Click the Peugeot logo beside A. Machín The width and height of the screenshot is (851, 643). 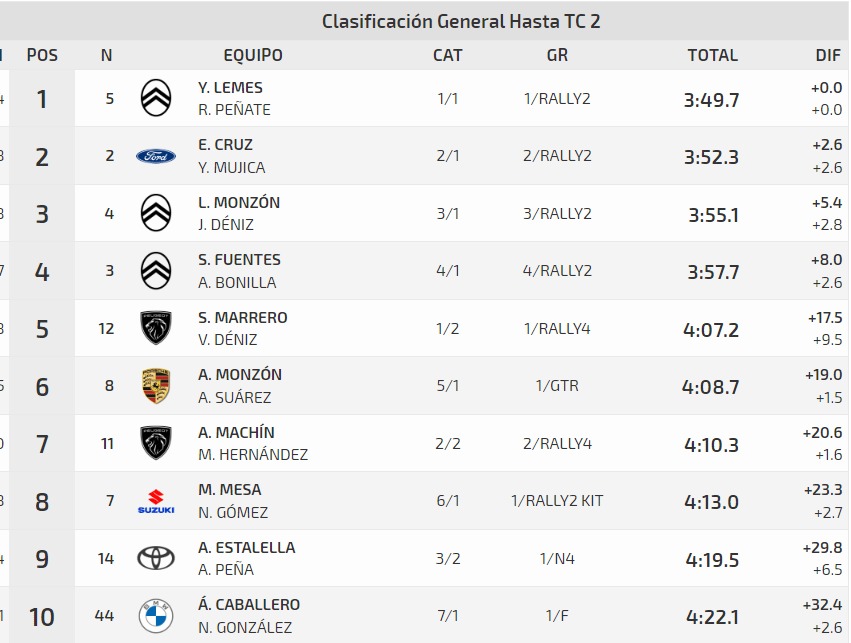155,443
